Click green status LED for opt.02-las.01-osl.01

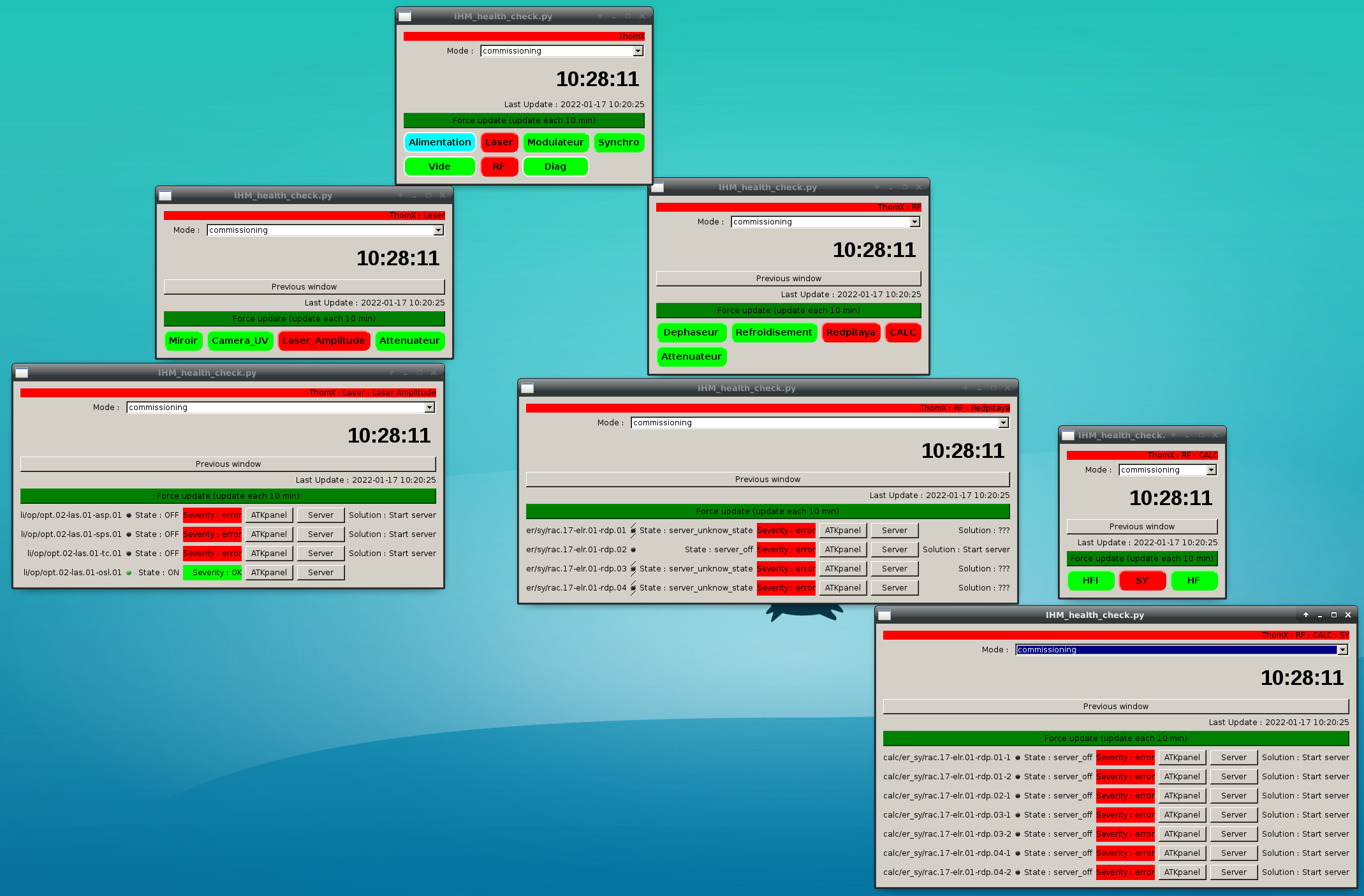coord(129,573)
